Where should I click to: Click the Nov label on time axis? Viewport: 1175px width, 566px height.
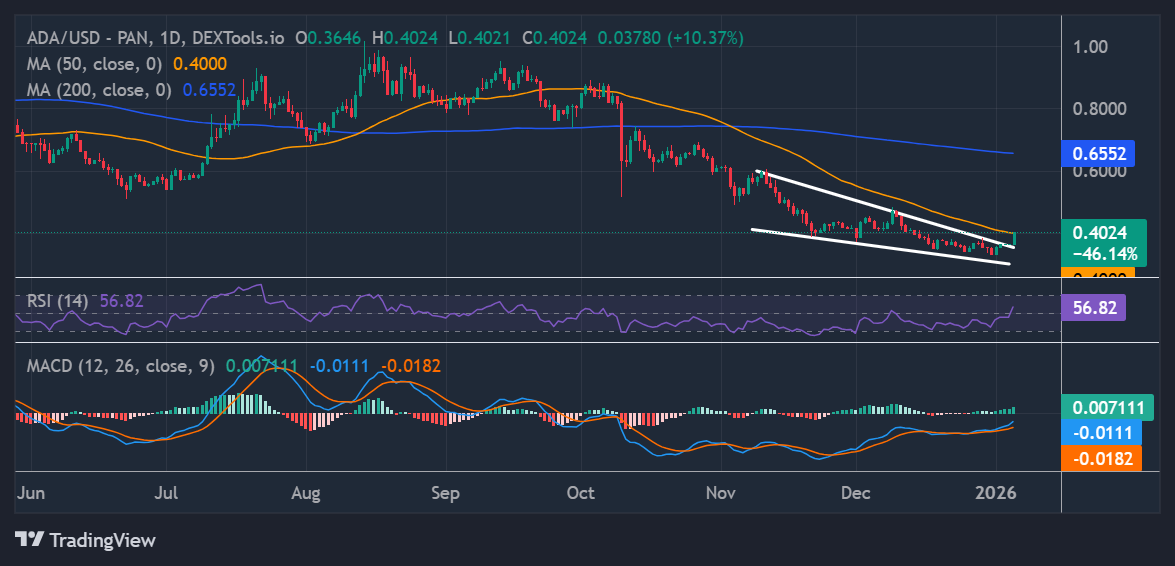tap(721, 493)
